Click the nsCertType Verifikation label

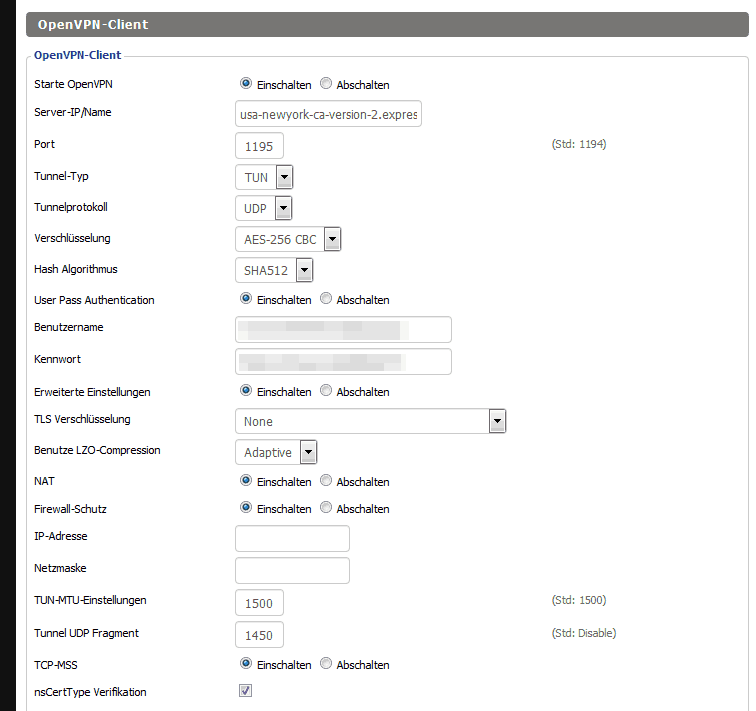coord(90,692)
